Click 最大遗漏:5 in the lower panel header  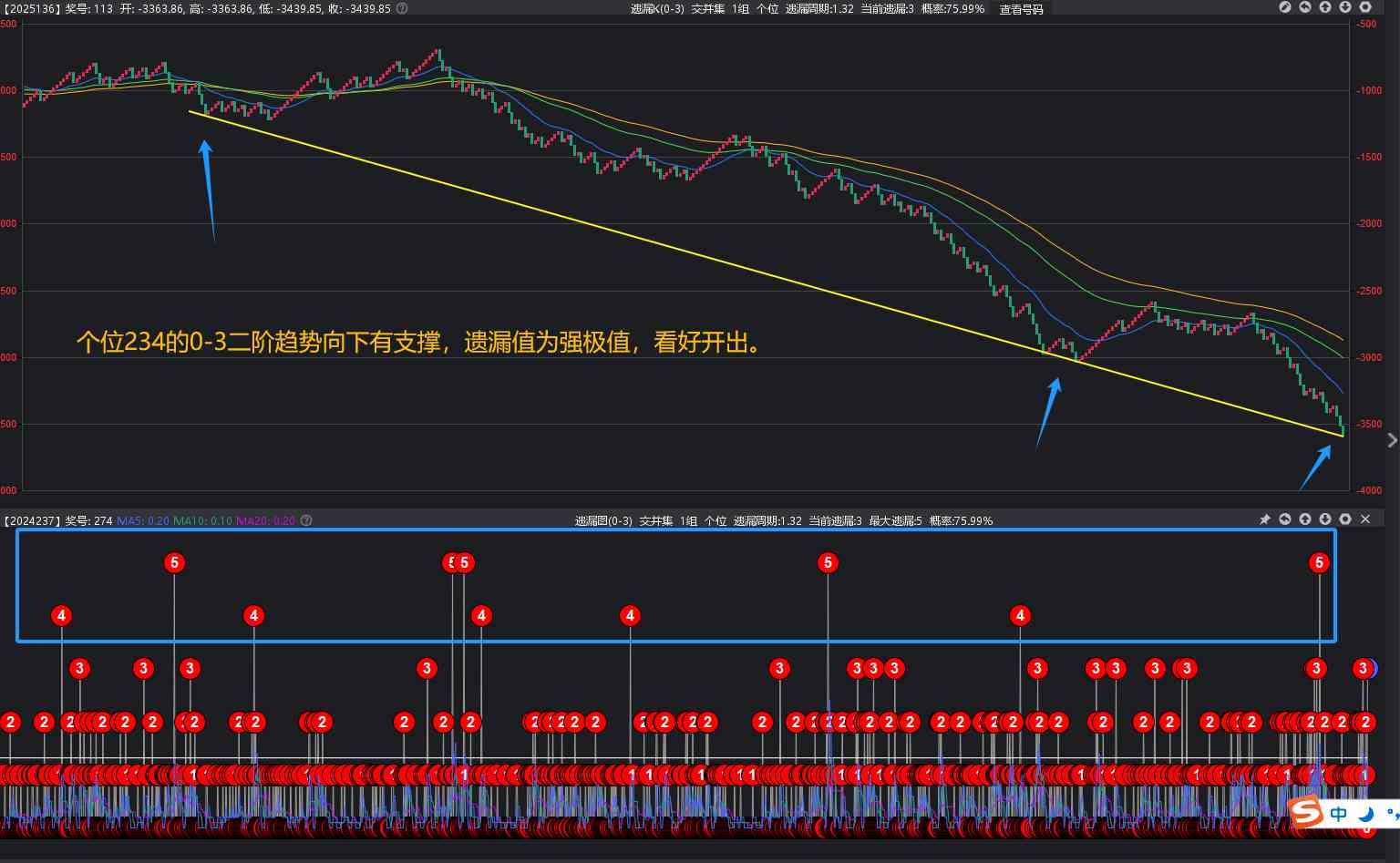tap(895, 520)
